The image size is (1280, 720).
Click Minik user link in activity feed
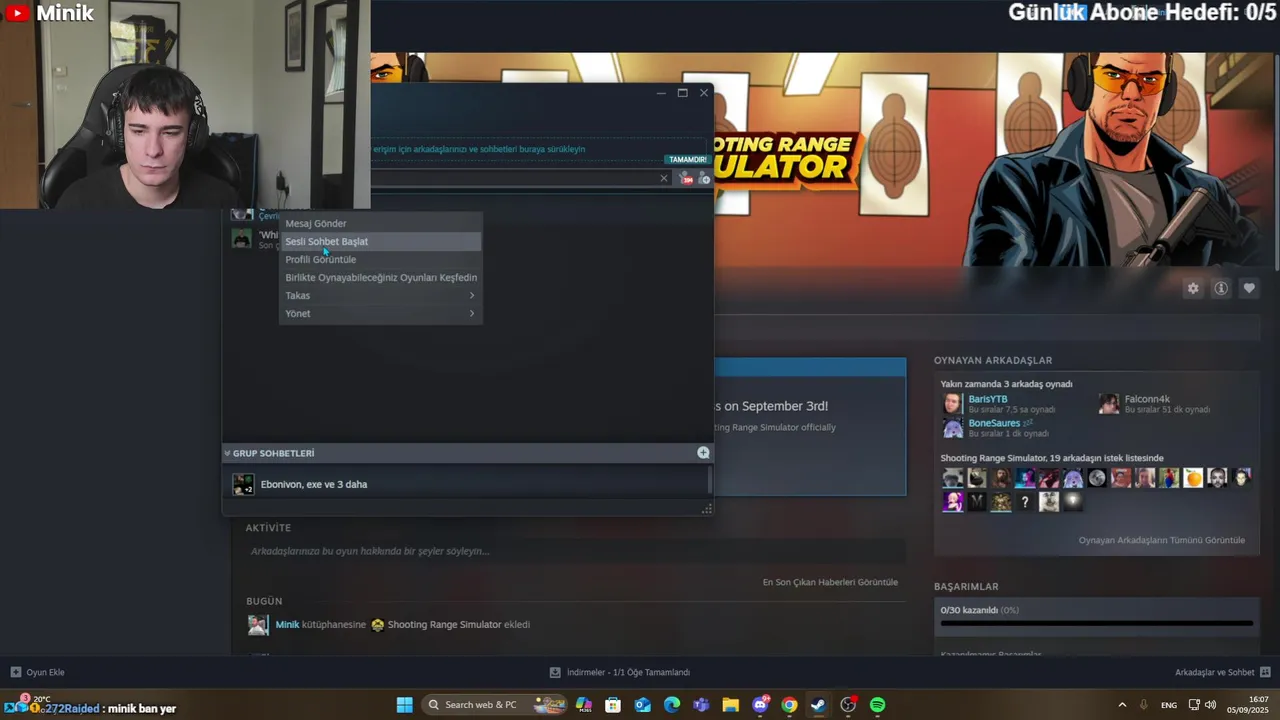coord(287,624)
